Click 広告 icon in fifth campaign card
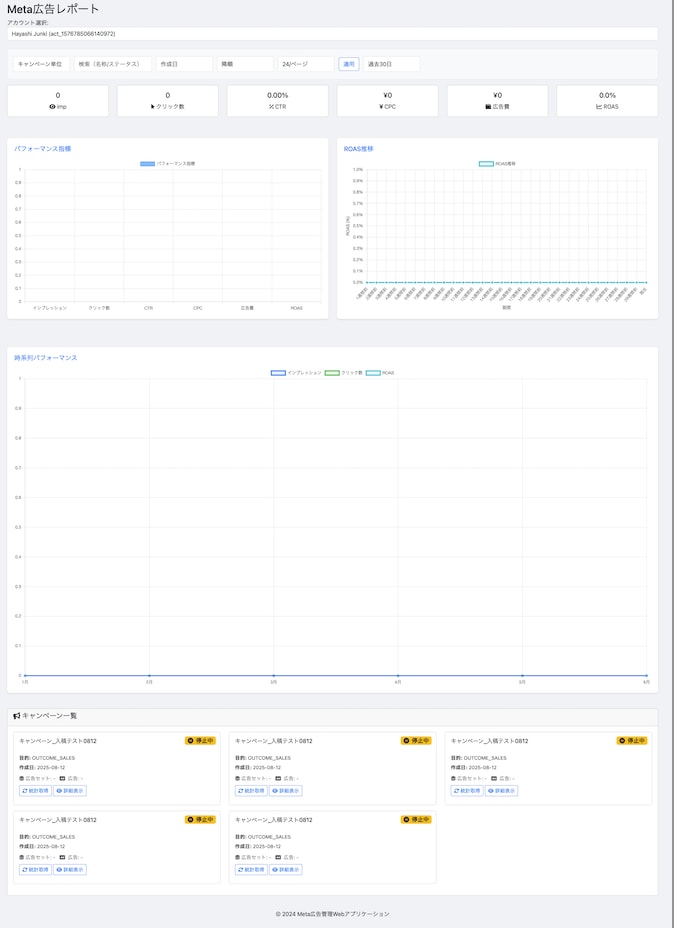Viewport: 674px width, 928px height. [278, 857]
